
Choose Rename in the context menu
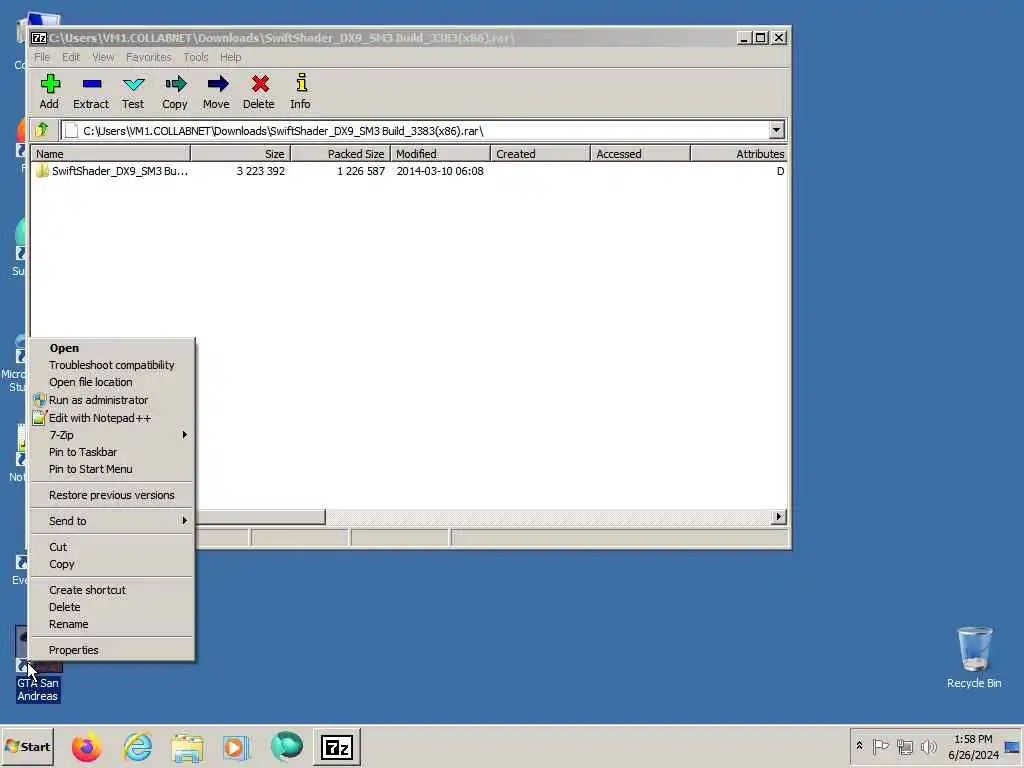(x=112, y=624)
